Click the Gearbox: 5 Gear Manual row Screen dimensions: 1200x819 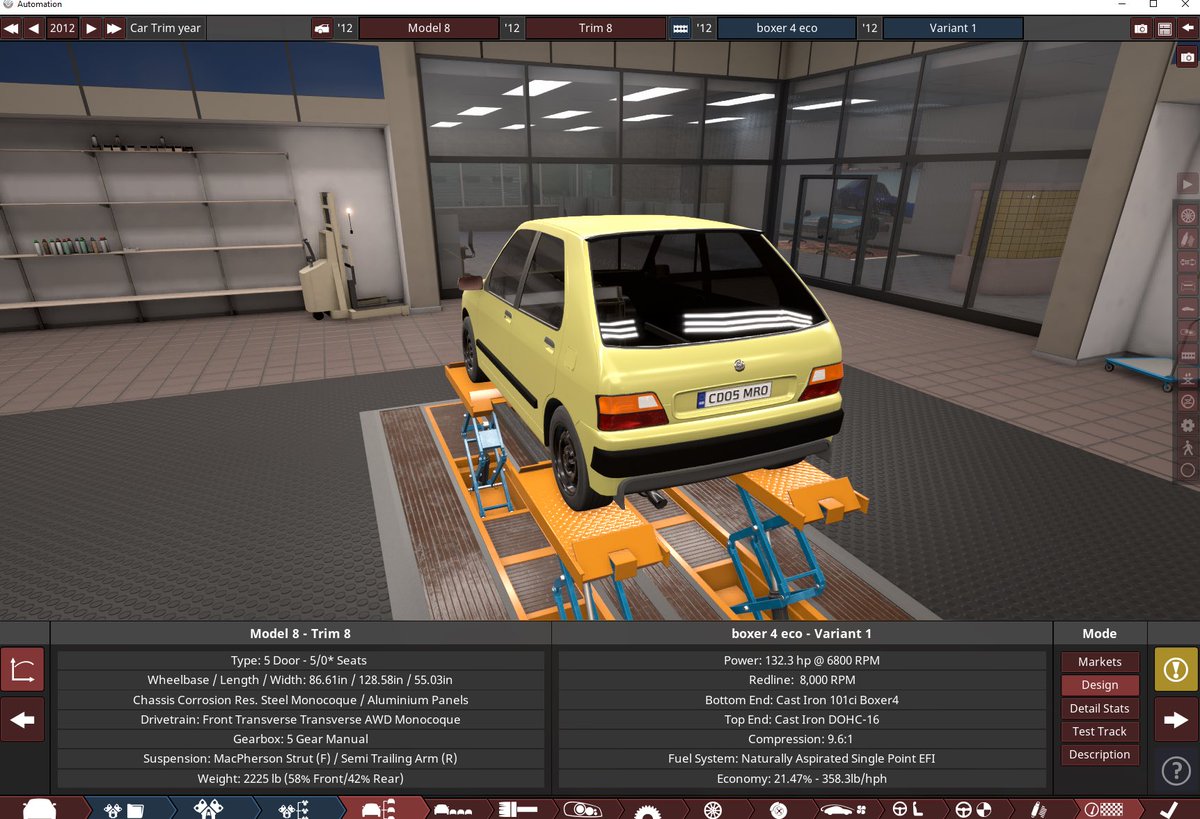(x=301, y=739)
